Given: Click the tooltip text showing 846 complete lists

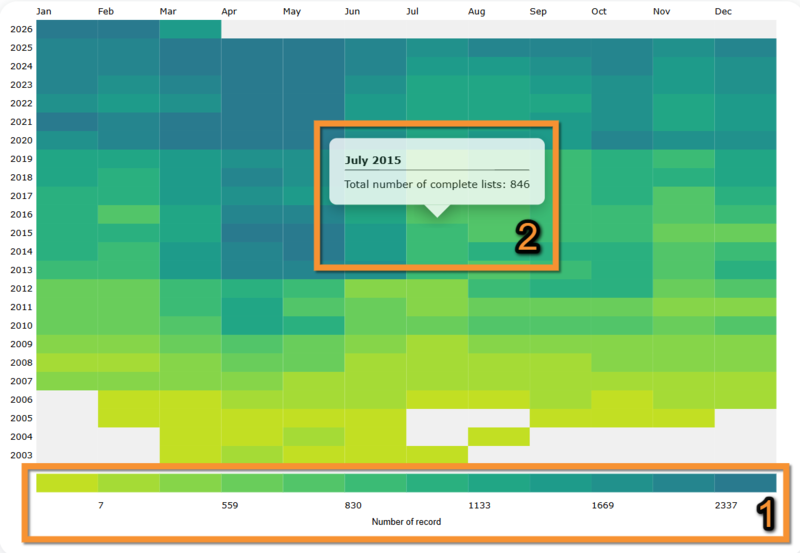Looking at the screenshot, I should pos(436,185).
